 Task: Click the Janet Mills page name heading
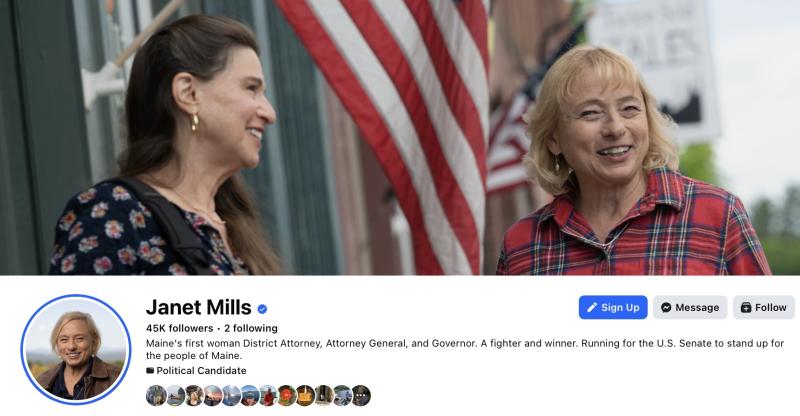point(198,307)
